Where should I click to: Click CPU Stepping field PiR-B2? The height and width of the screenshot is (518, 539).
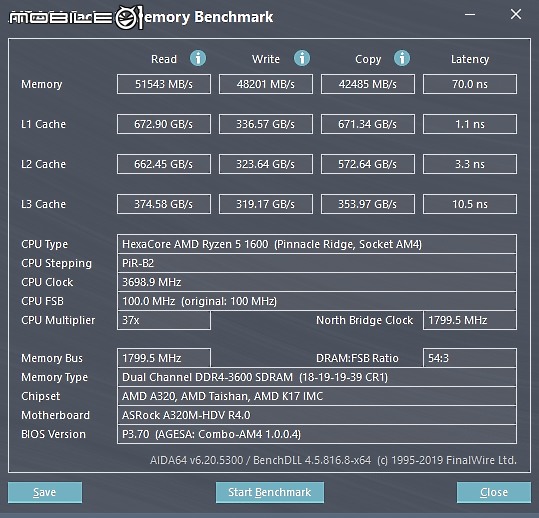(x=317, y=263)
